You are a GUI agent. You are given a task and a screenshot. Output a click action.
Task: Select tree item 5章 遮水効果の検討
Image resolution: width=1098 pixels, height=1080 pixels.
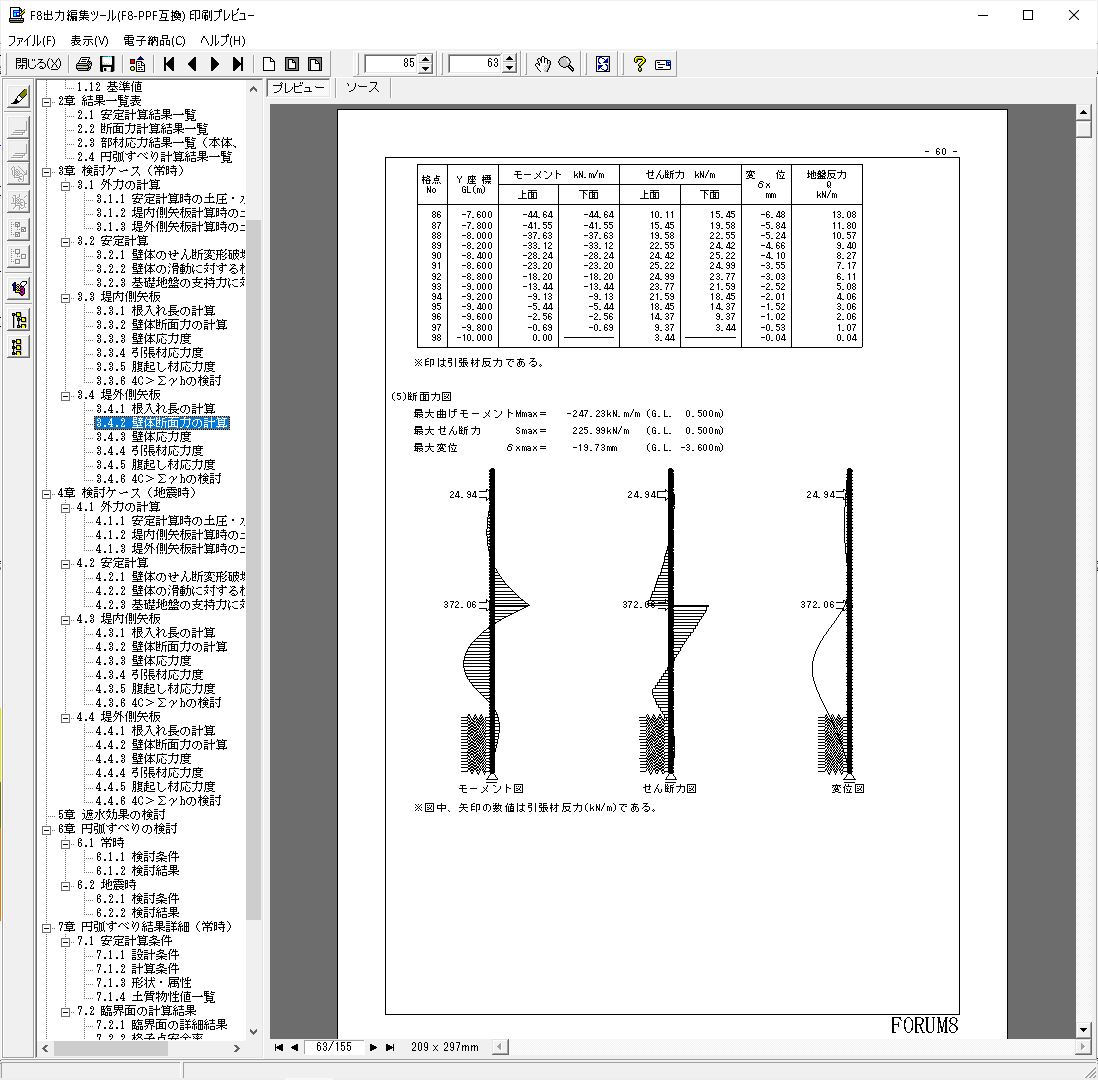(x=111, y=815)
